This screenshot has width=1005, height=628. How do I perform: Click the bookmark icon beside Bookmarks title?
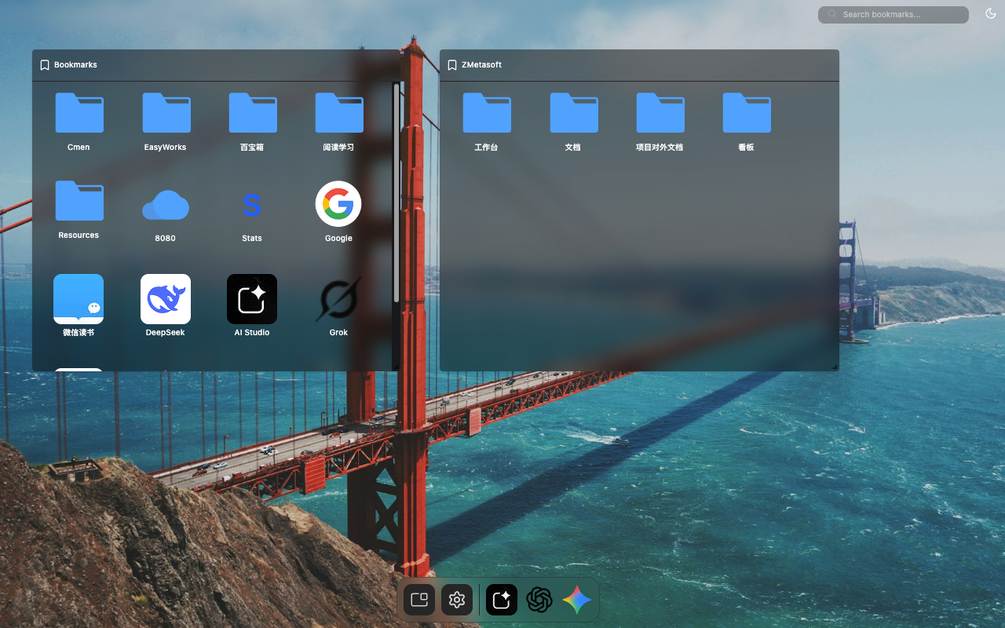point(44,65)
